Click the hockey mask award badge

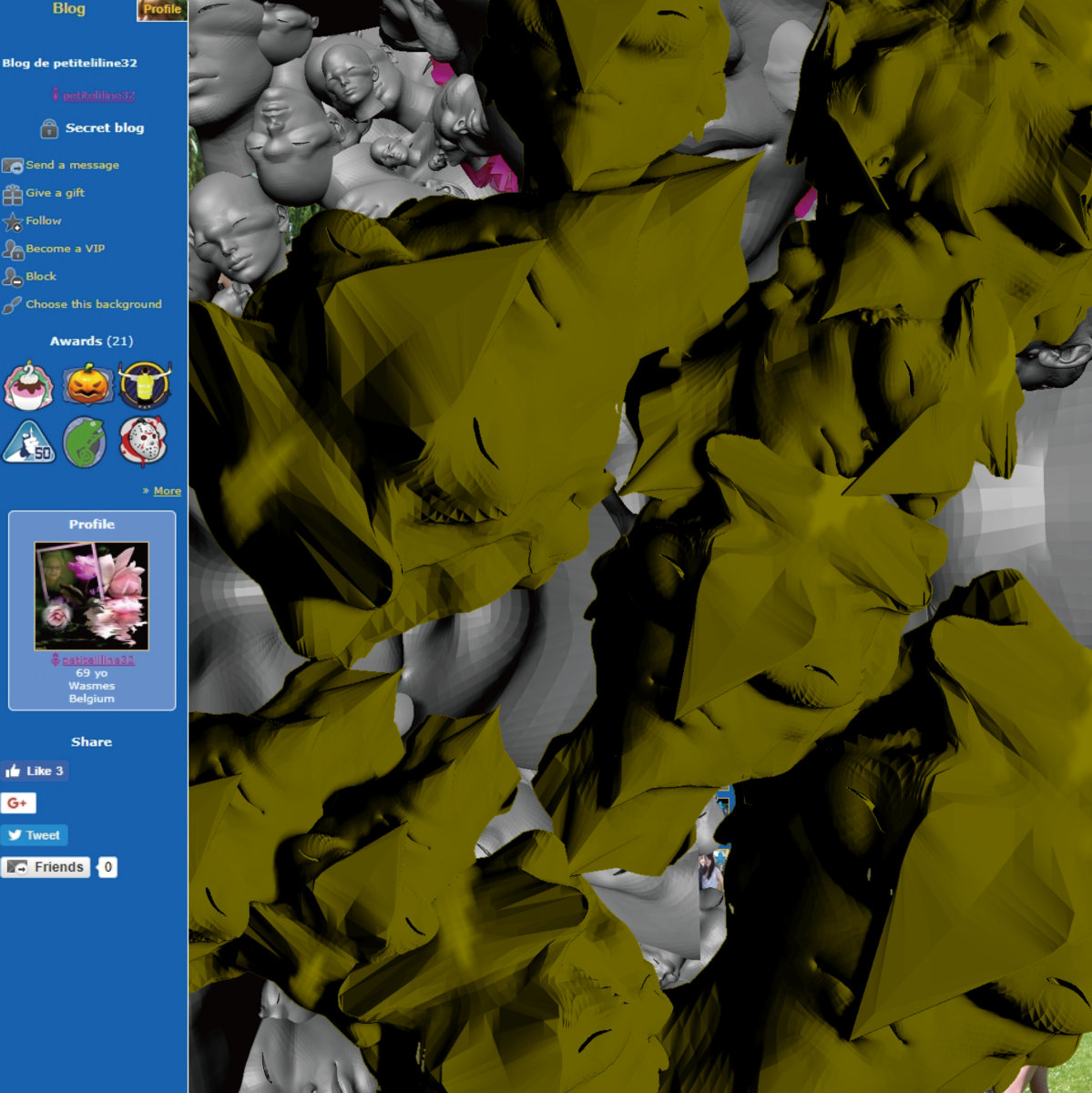[x=143, y=443]
